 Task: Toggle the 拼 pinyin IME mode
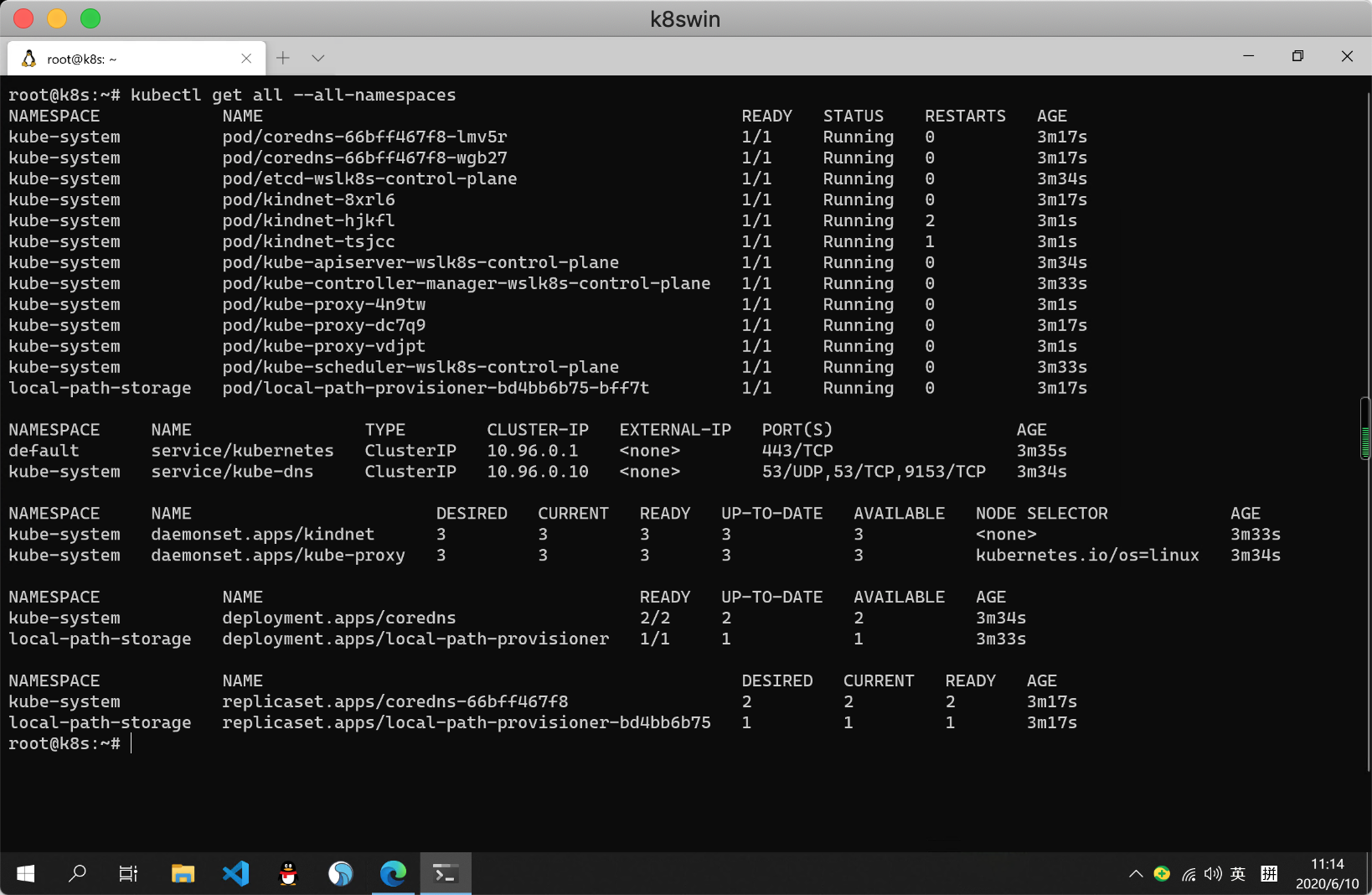(1269, 874)
